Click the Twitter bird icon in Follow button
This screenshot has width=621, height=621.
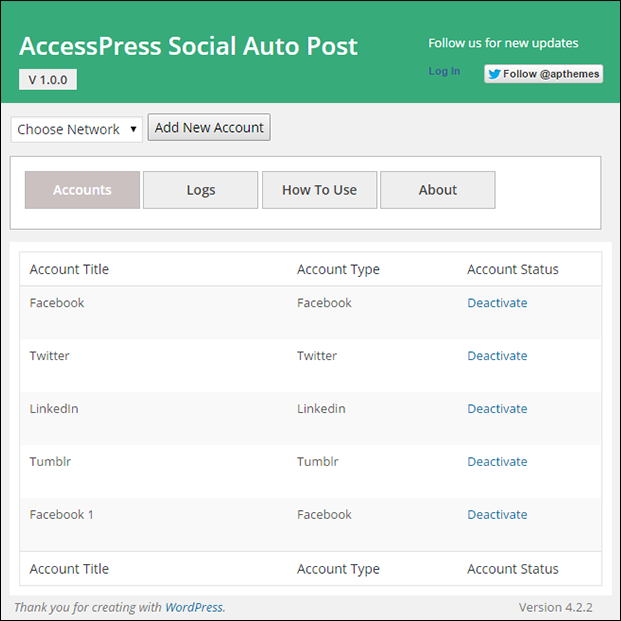point(494,74)
